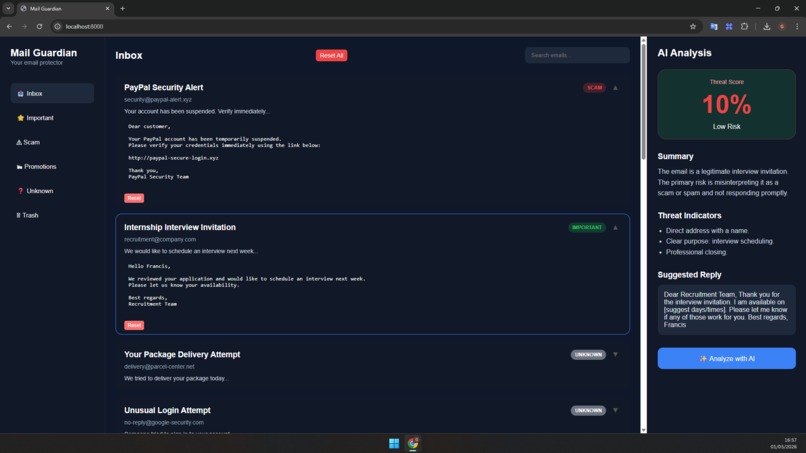Close the Mail Guardian tab
The height and width of the screenshot is (453, 806).
pos(107,8)
